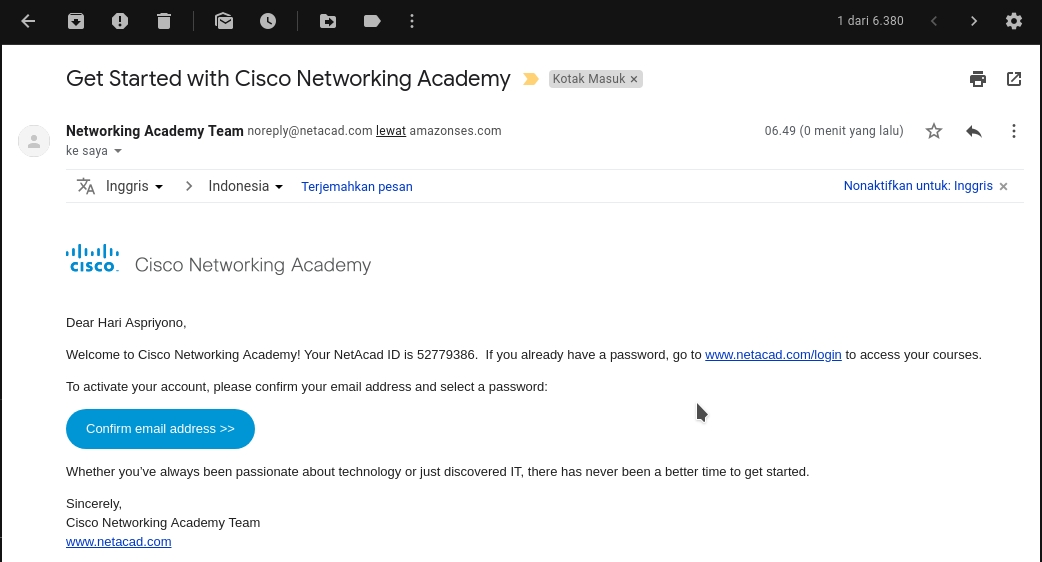The height and width of the screenshot is (562, 1042).
Task: Click Terjemahkan pesan to translate
Action: click(x=357, y=186)
